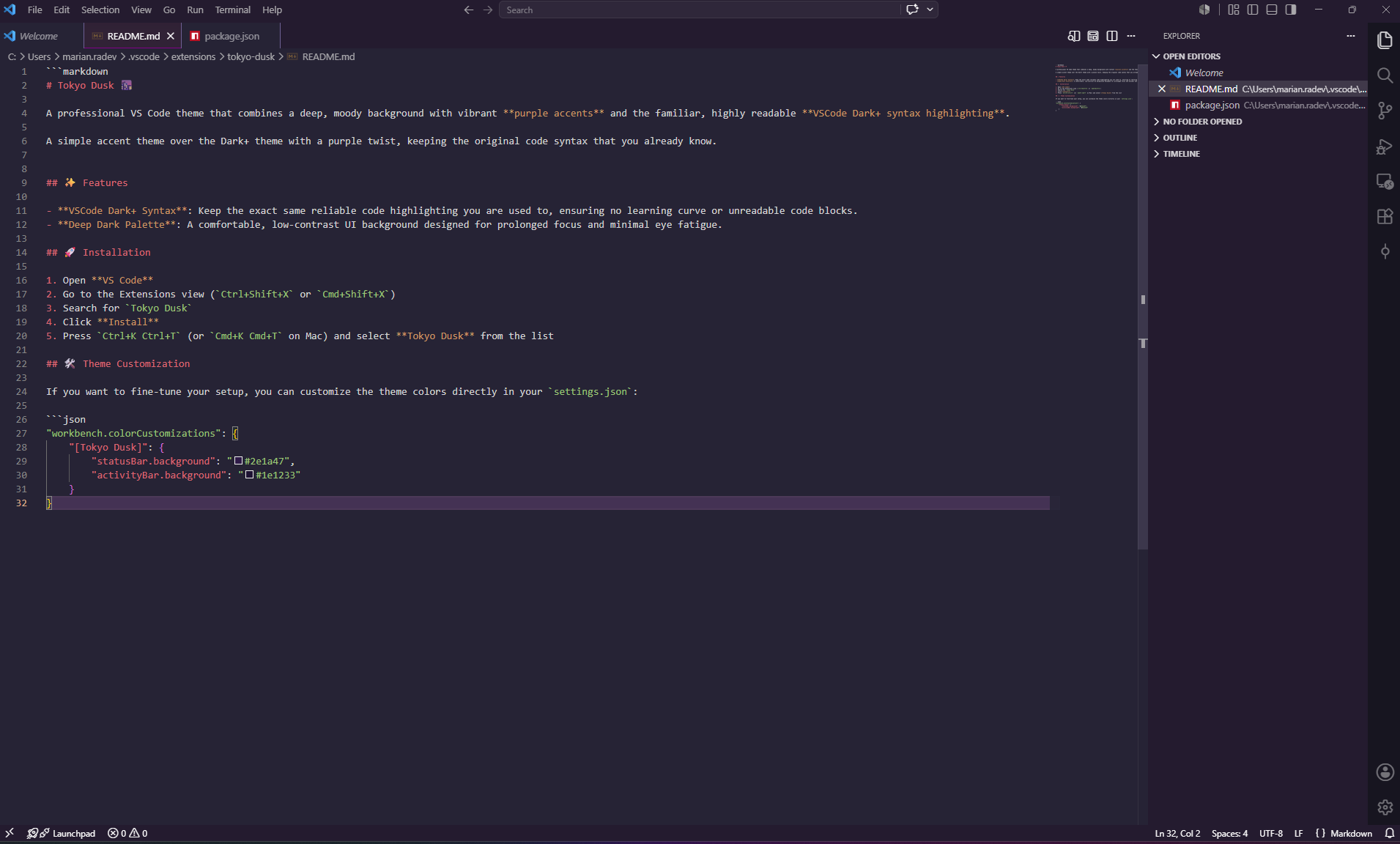Image resolution: width=1400 pixels, height=844 pixels.
Task: Change file encoding UTF-8
Action: point(1271,833)
